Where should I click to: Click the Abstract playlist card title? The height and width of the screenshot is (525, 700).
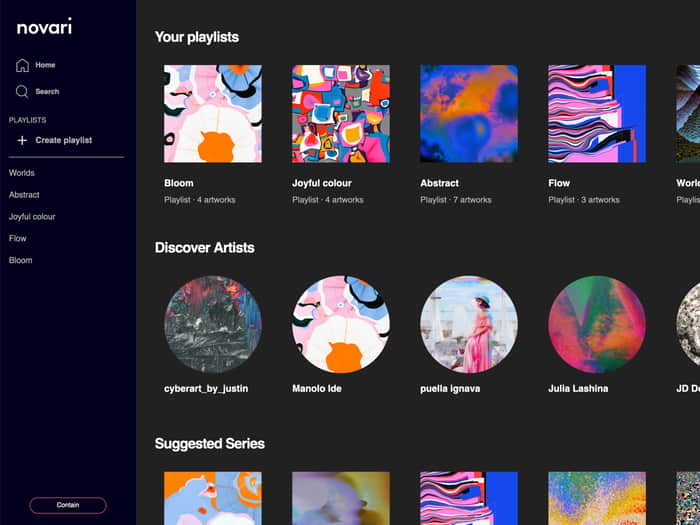[439, 183]
